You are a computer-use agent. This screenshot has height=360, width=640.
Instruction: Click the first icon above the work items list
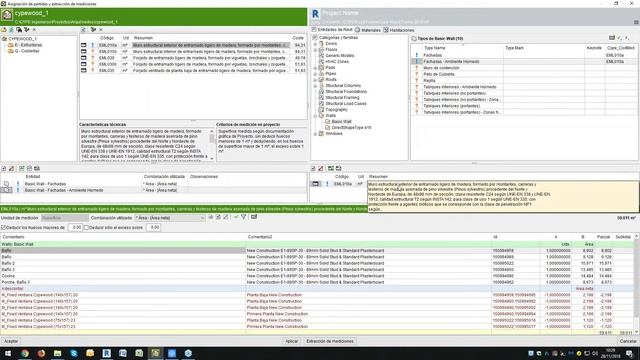click(x=83, y=30)
